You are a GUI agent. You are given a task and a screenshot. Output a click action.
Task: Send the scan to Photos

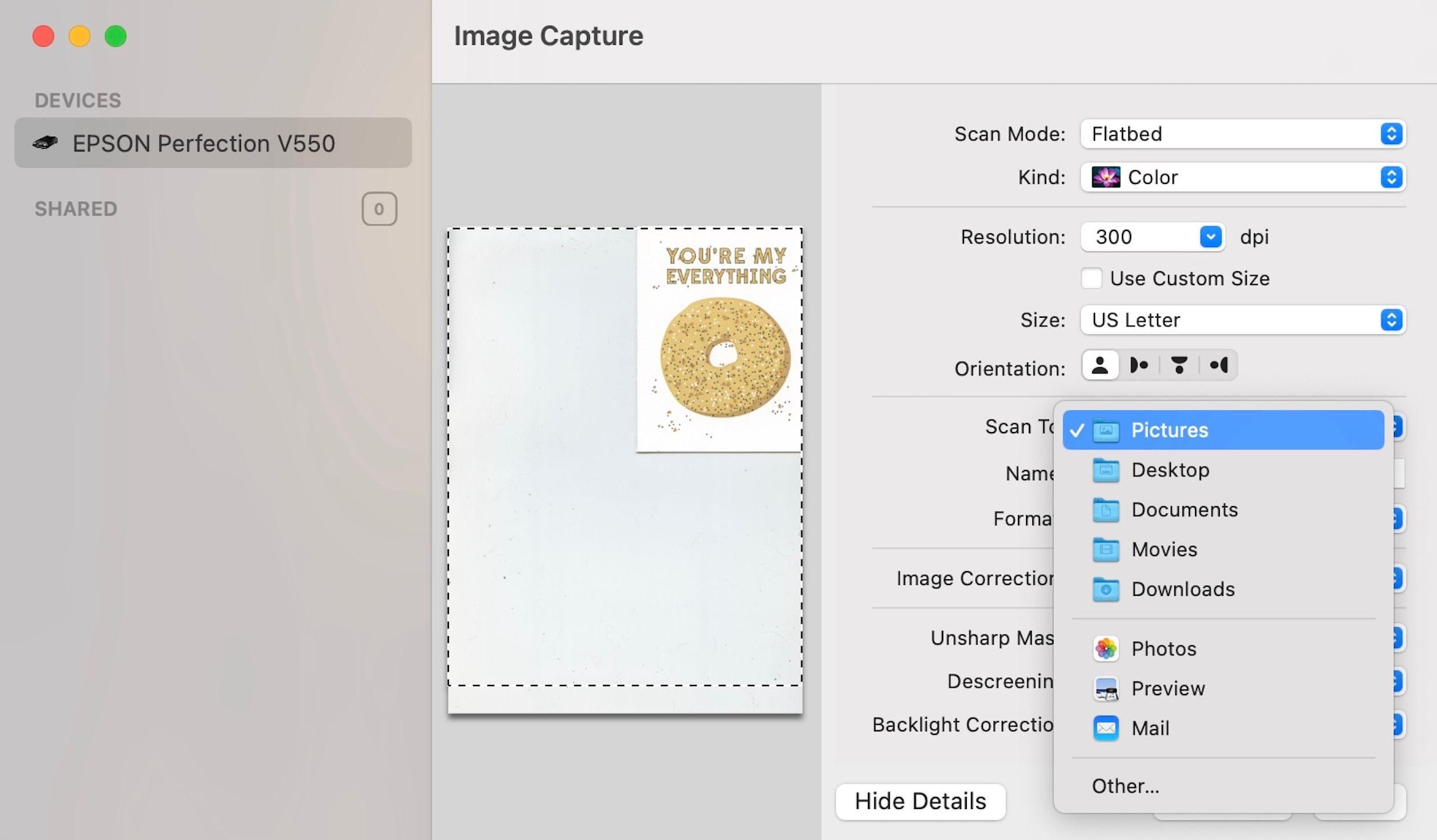1223,649
